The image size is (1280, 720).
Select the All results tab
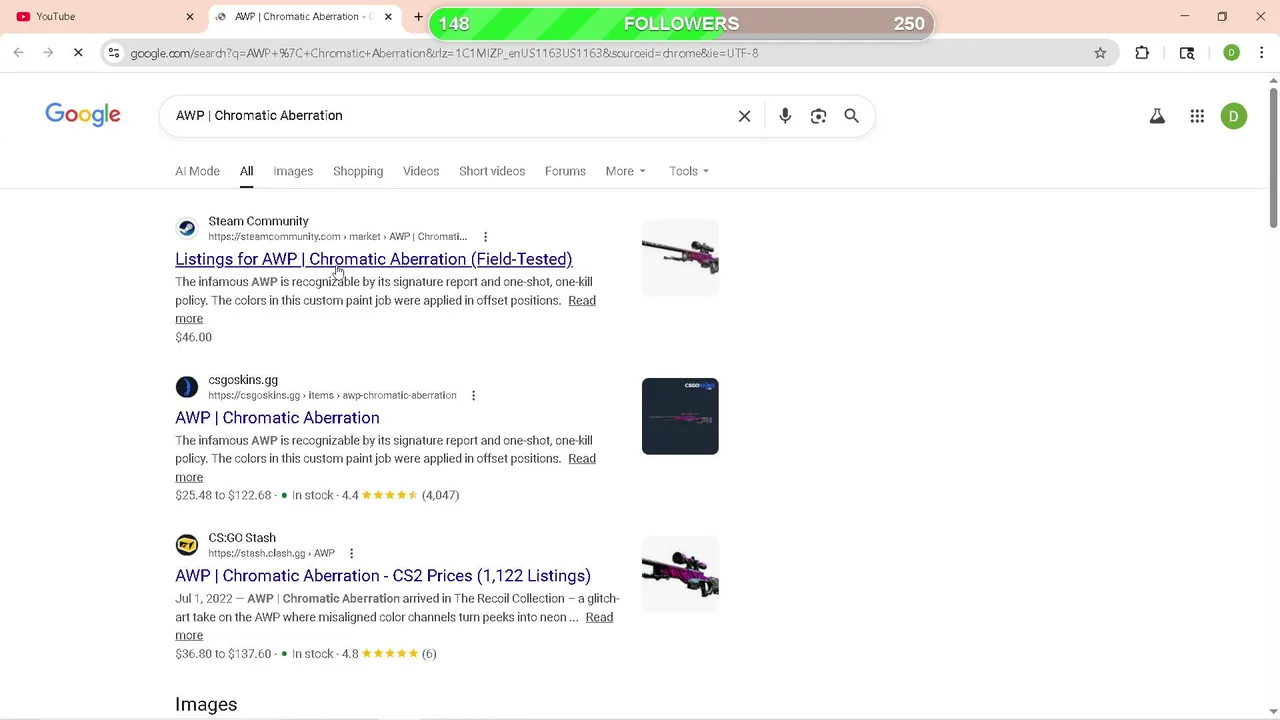pyautogui.click(x=246, y=171)
